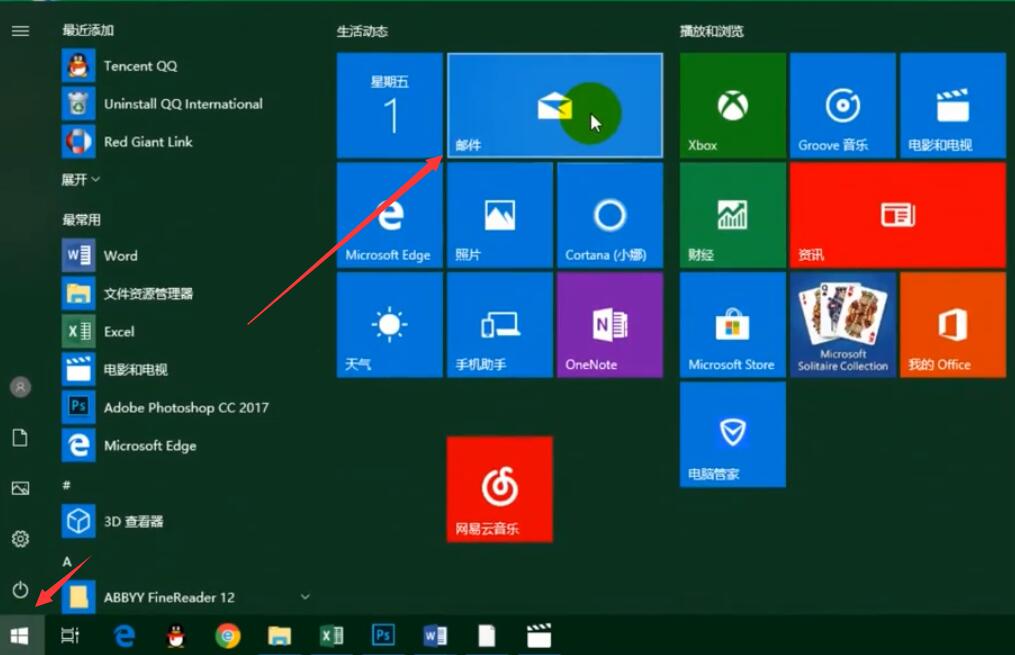This screenshot has width=1015, height=655.
Task: Open the Cortana (小娜) tile
Action: 609,215
